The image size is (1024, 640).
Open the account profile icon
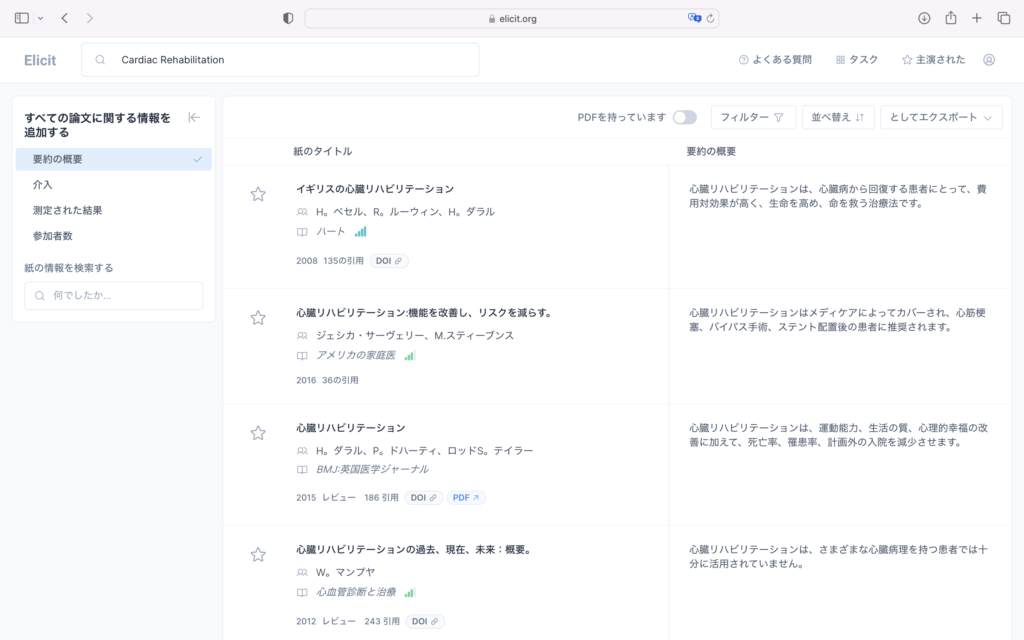click(989, 60)
